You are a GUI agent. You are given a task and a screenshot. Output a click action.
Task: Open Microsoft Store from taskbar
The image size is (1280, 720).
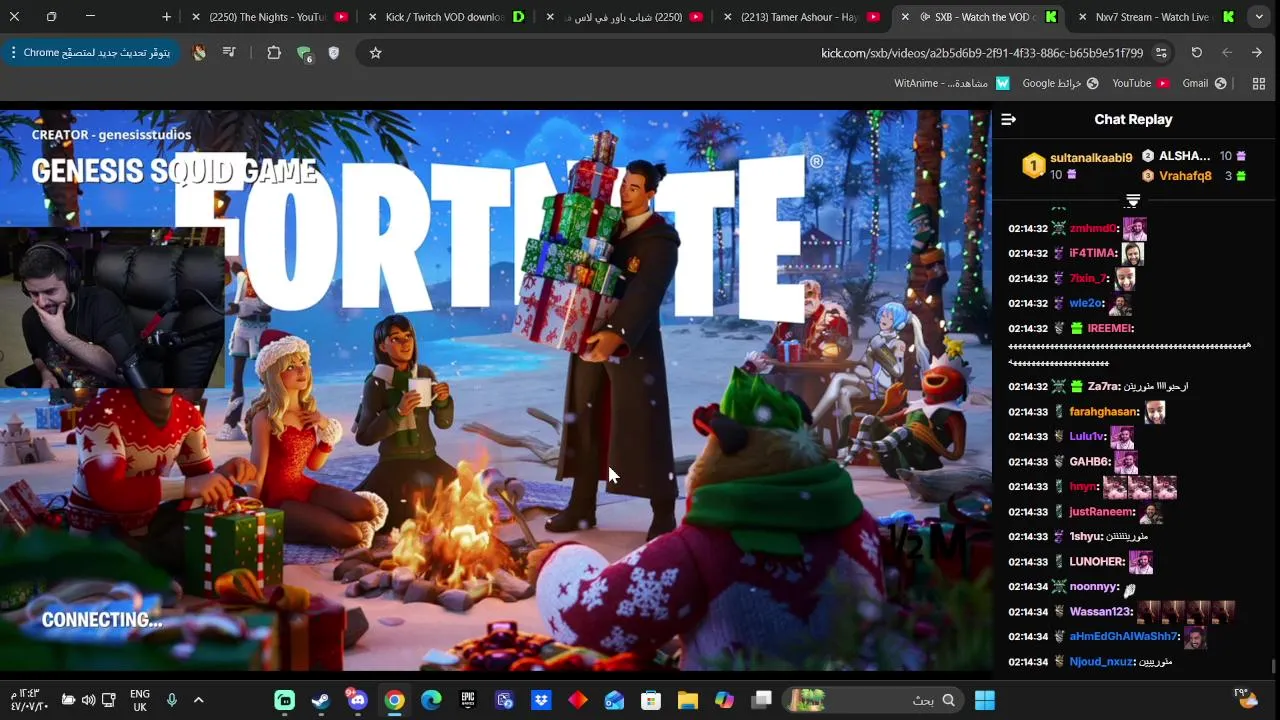click(651, 700)
